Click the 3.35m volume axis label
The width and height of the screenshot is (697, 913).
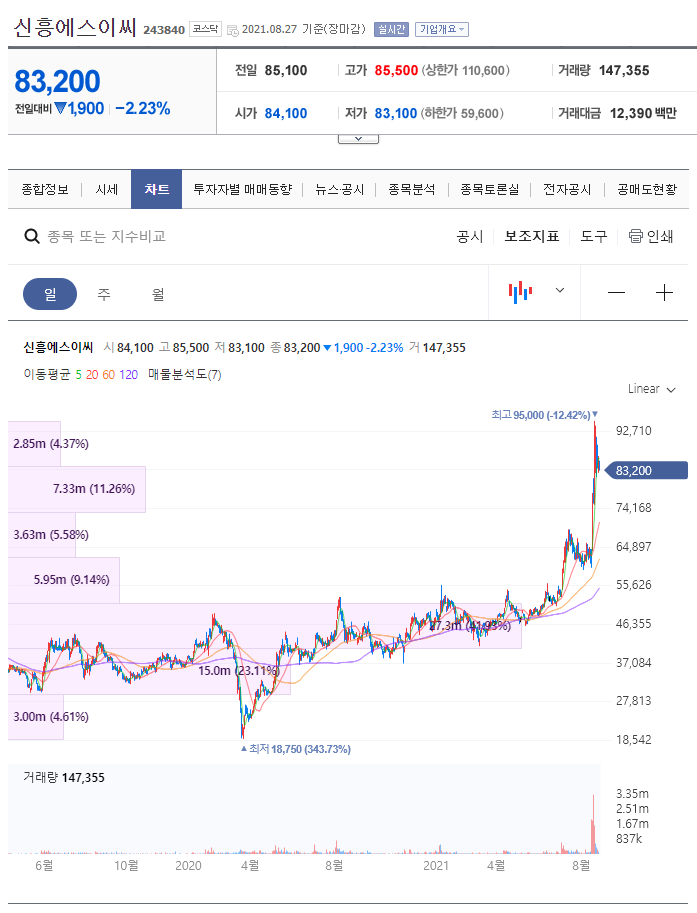[x=632, y=794]
